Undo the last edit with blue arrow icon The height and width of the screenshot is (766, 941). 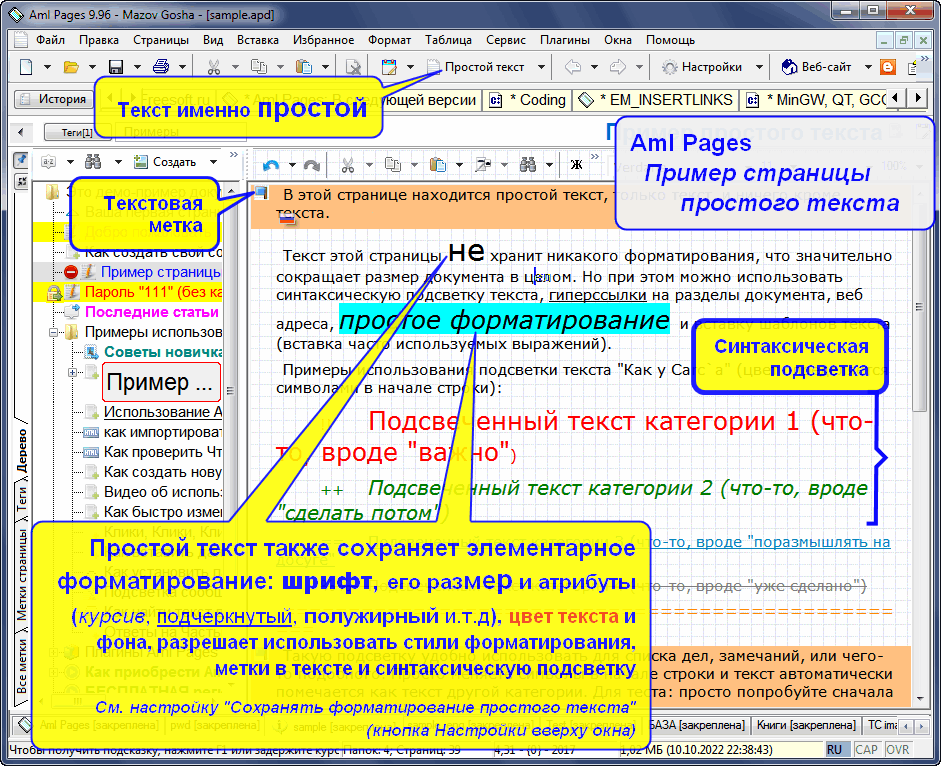pos(271,165)
